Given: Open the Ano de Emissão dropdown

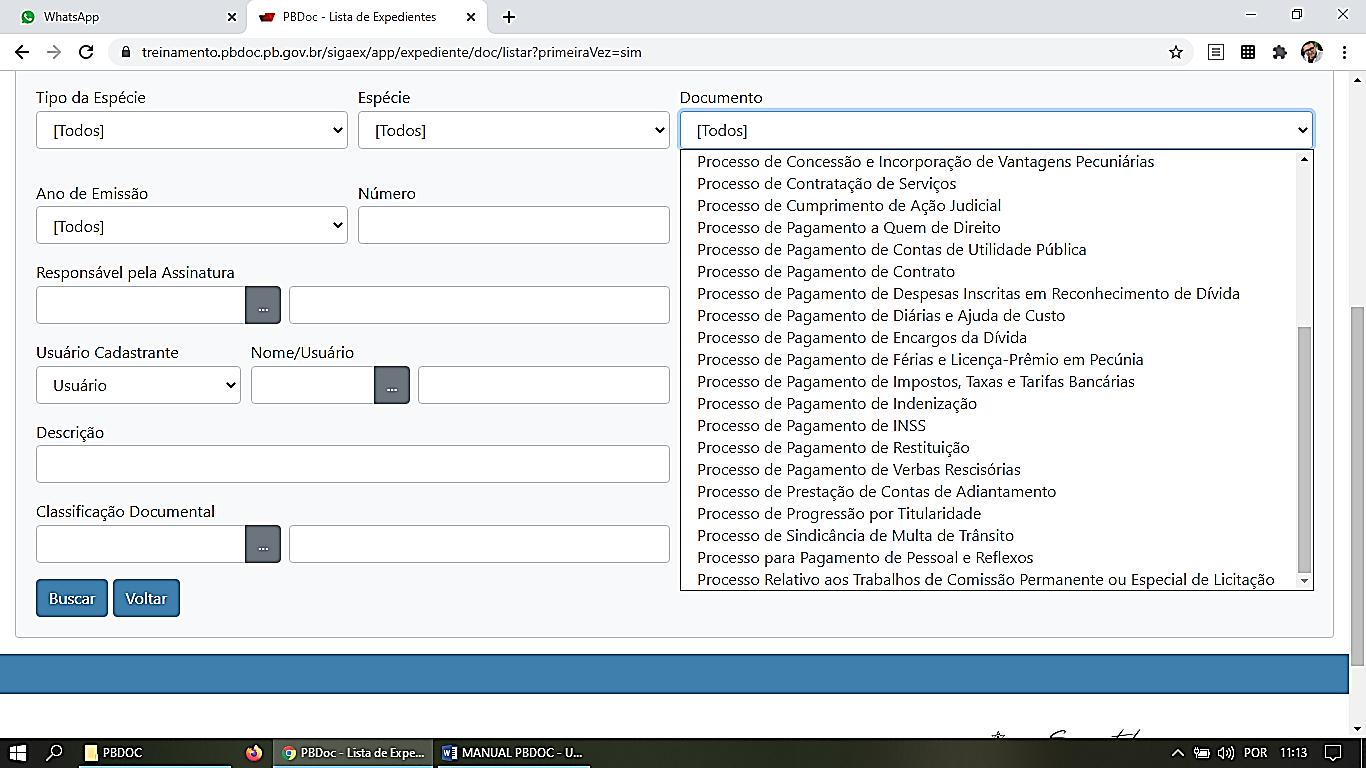Looking at the screenshot, I should coord(191,226).
